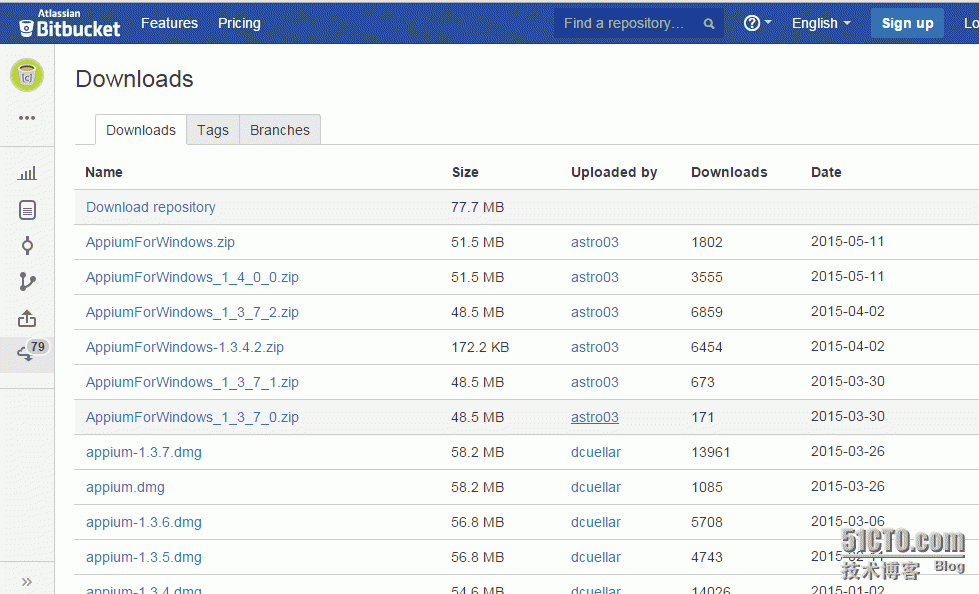Expand the sidebar with double chevron
Viewport: 979px width, 594px height.
(27, 582)
